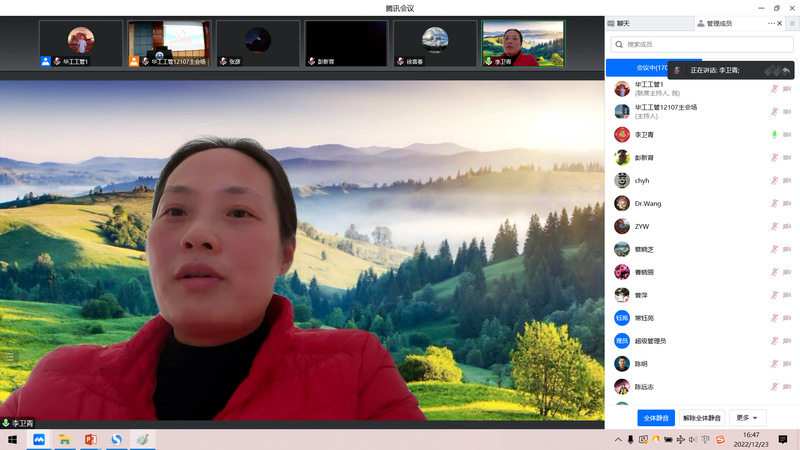Select the 管理成员 tab
The image size is (800, 450).
coord(715,23)
